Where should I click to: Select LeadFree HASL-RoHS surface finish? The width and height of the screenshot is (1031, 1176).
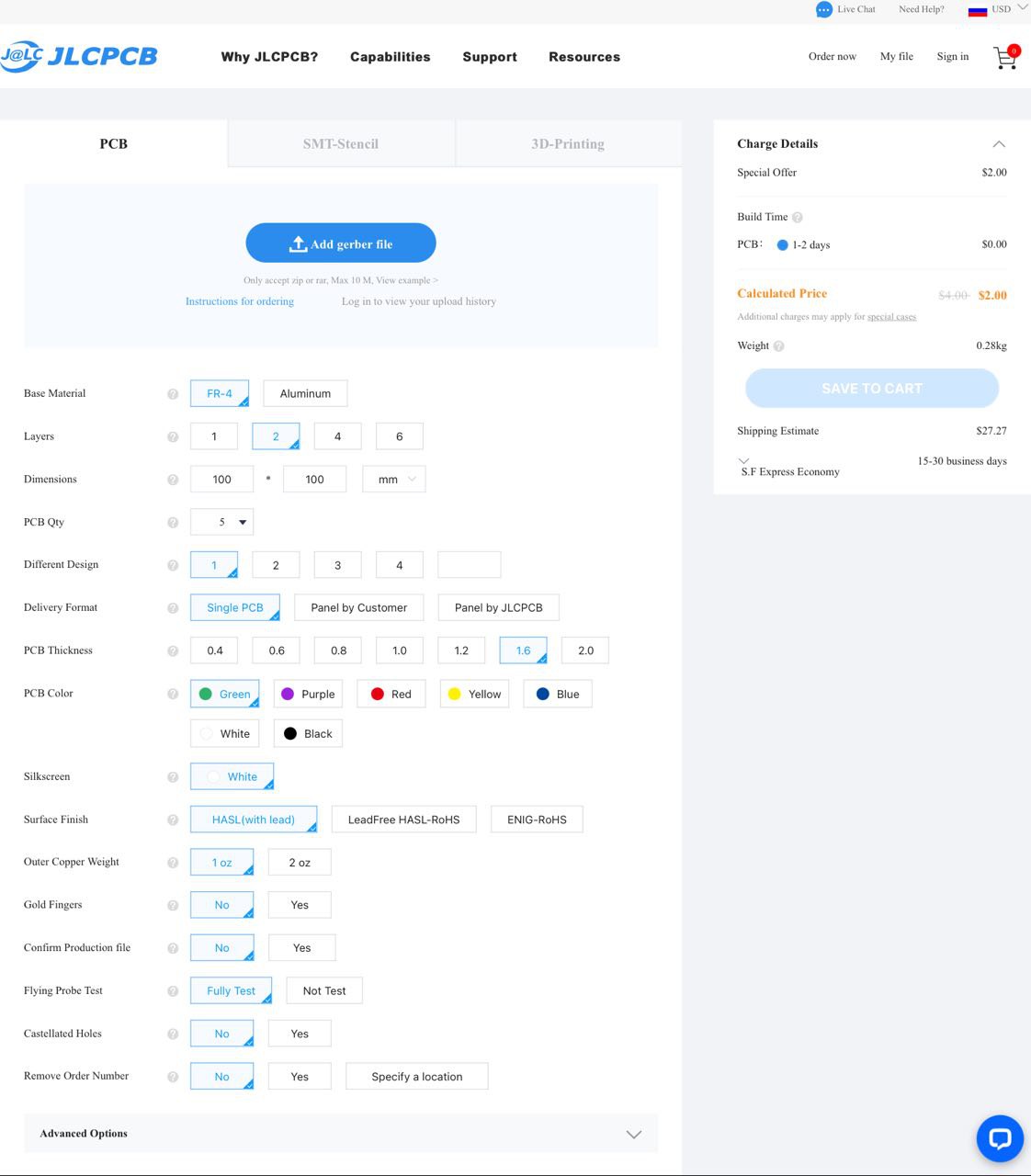(x=403, y=820)
